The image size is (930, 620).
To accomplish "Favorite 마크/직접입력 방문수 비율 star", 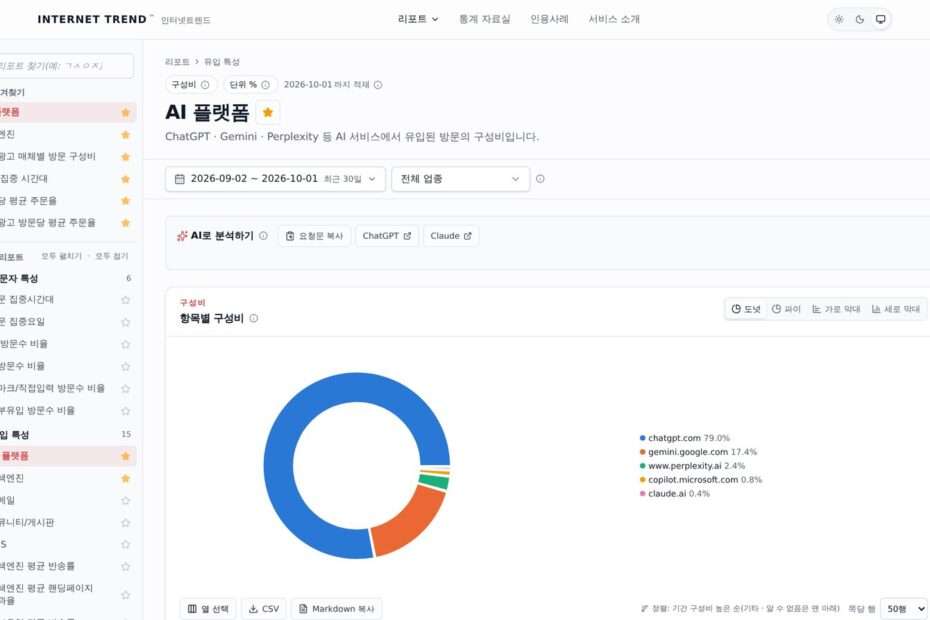I will pos(125,389).
